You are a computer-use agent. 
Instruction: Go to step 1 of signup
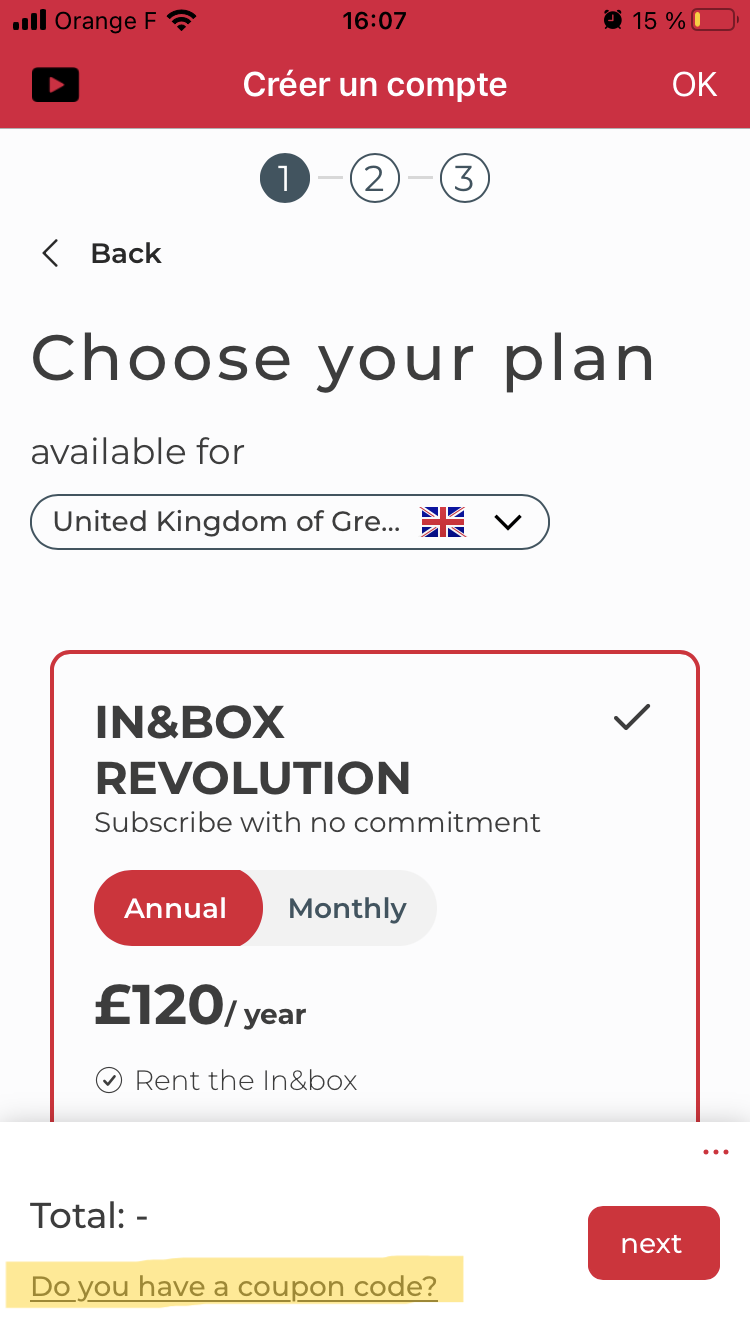[x=284, y=179]
